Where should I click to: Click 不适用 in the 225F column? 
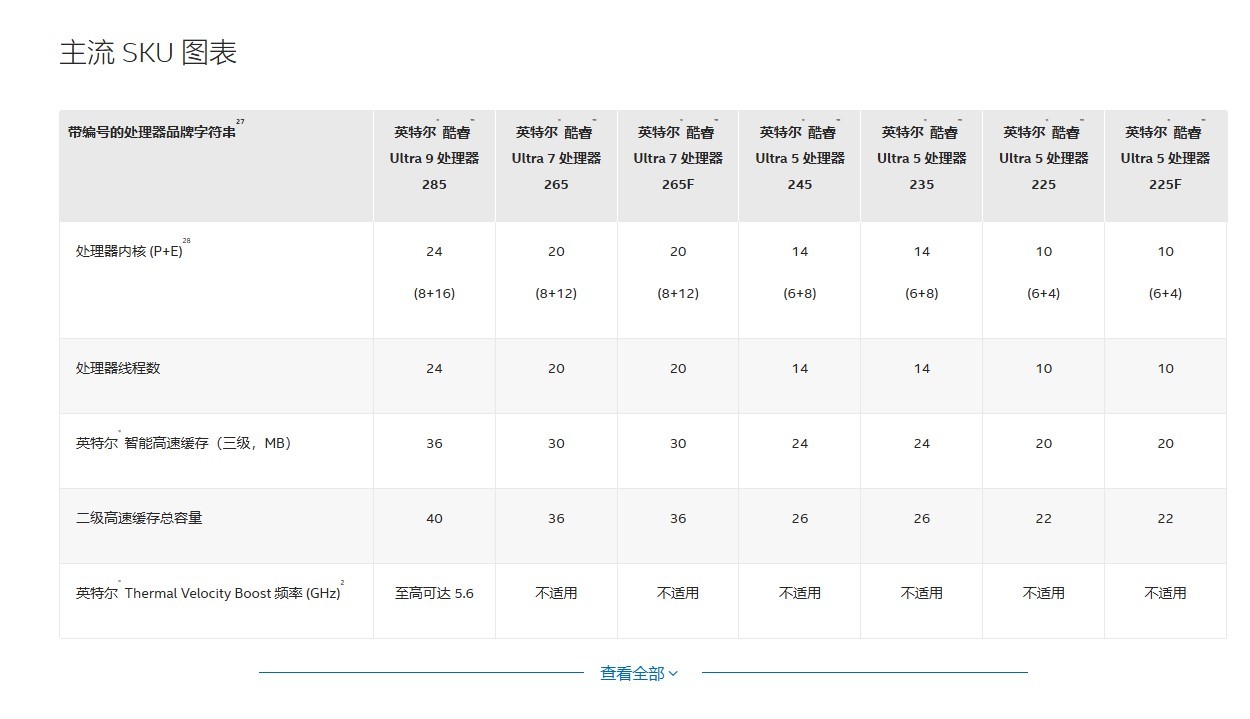(x=1166, y=593)
